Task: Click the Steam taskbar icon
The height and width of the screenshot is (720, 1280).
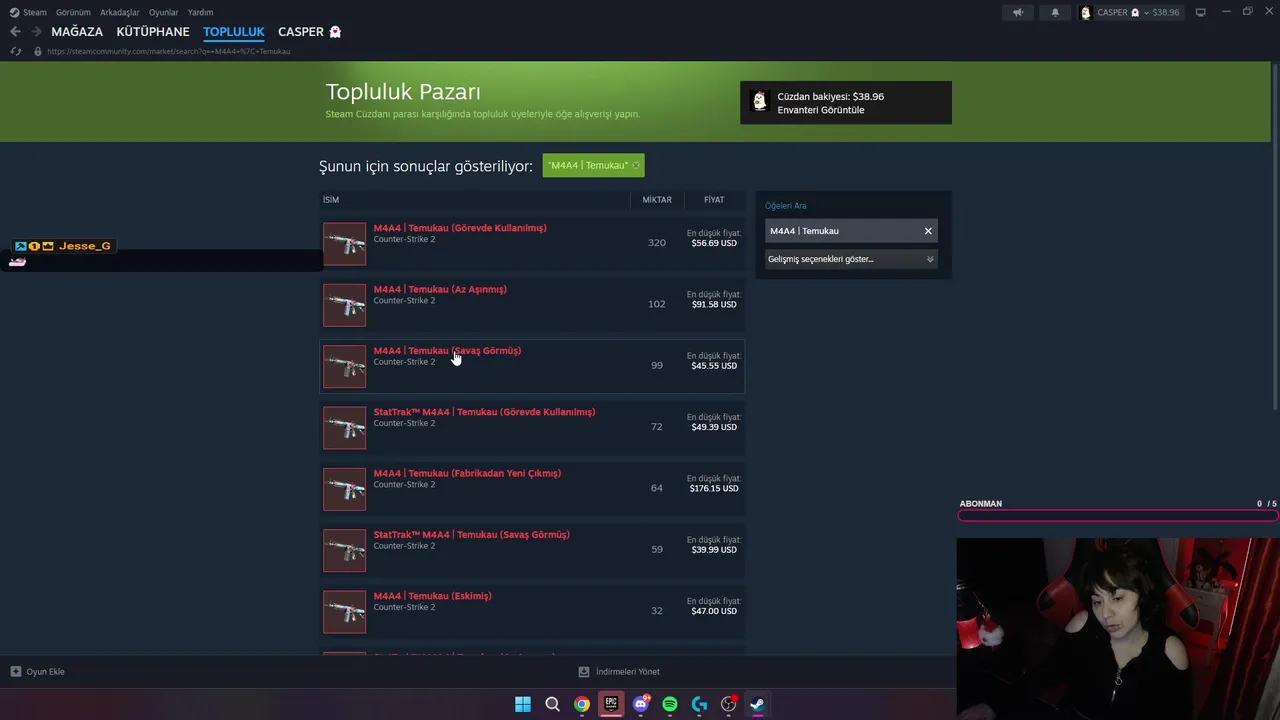Action: point(758,704)
